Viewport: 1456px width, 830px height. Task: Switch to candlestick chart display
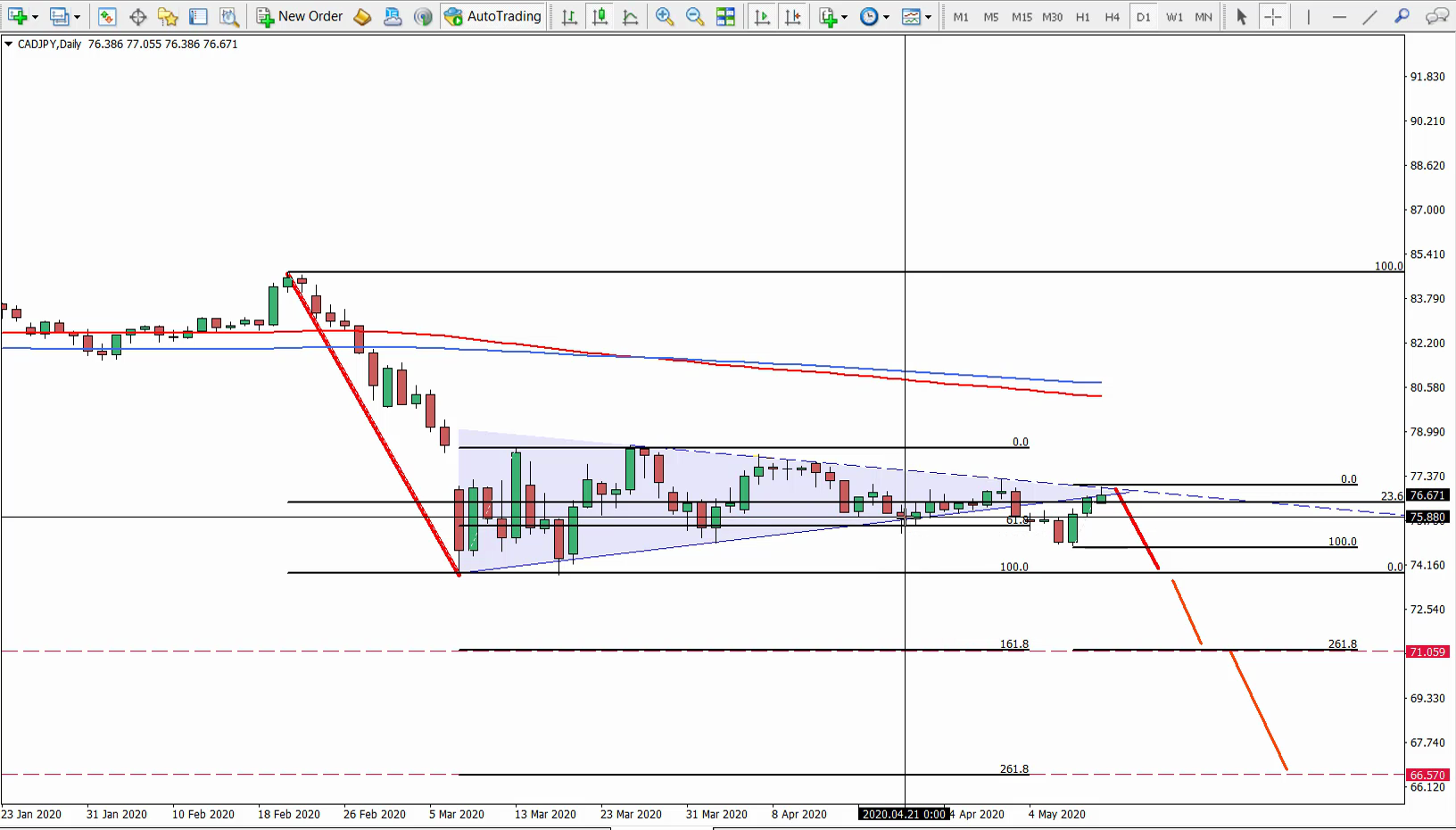coord(600,16)
